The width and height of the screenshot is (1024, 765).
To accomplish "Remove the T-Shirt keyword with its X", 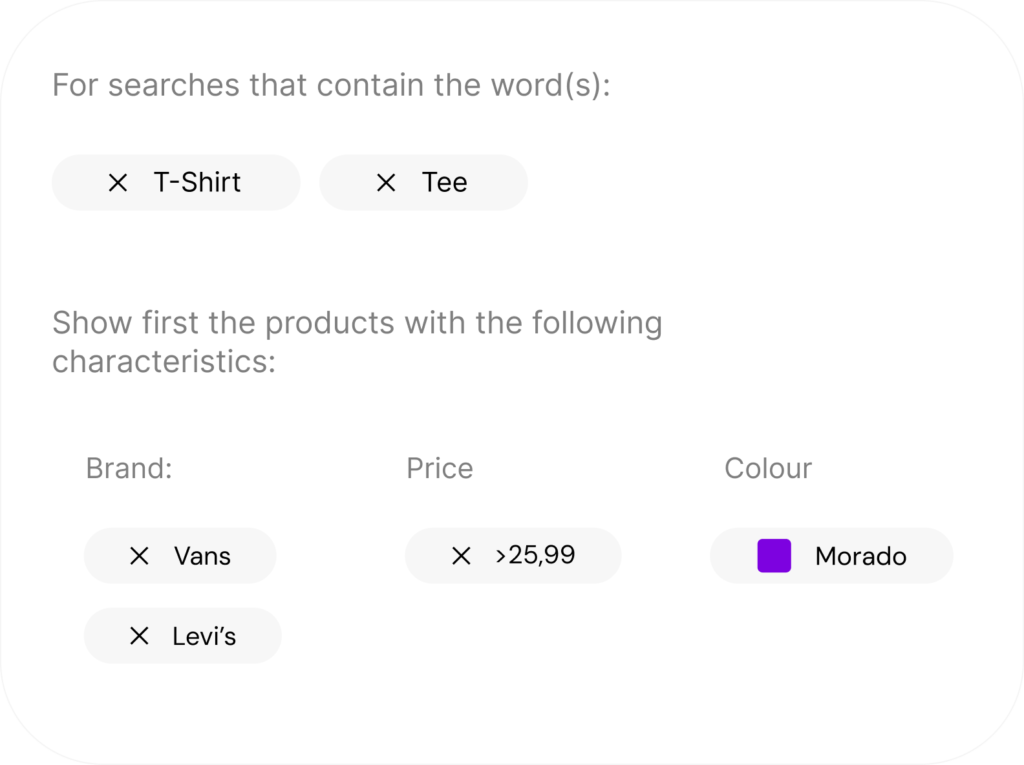I will point(118,183).
